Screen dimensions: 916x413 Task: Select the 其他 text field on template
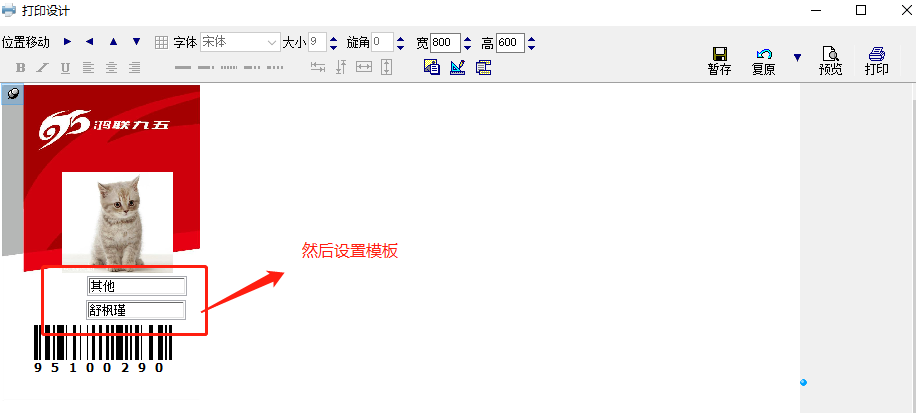[x=136, y=286]
